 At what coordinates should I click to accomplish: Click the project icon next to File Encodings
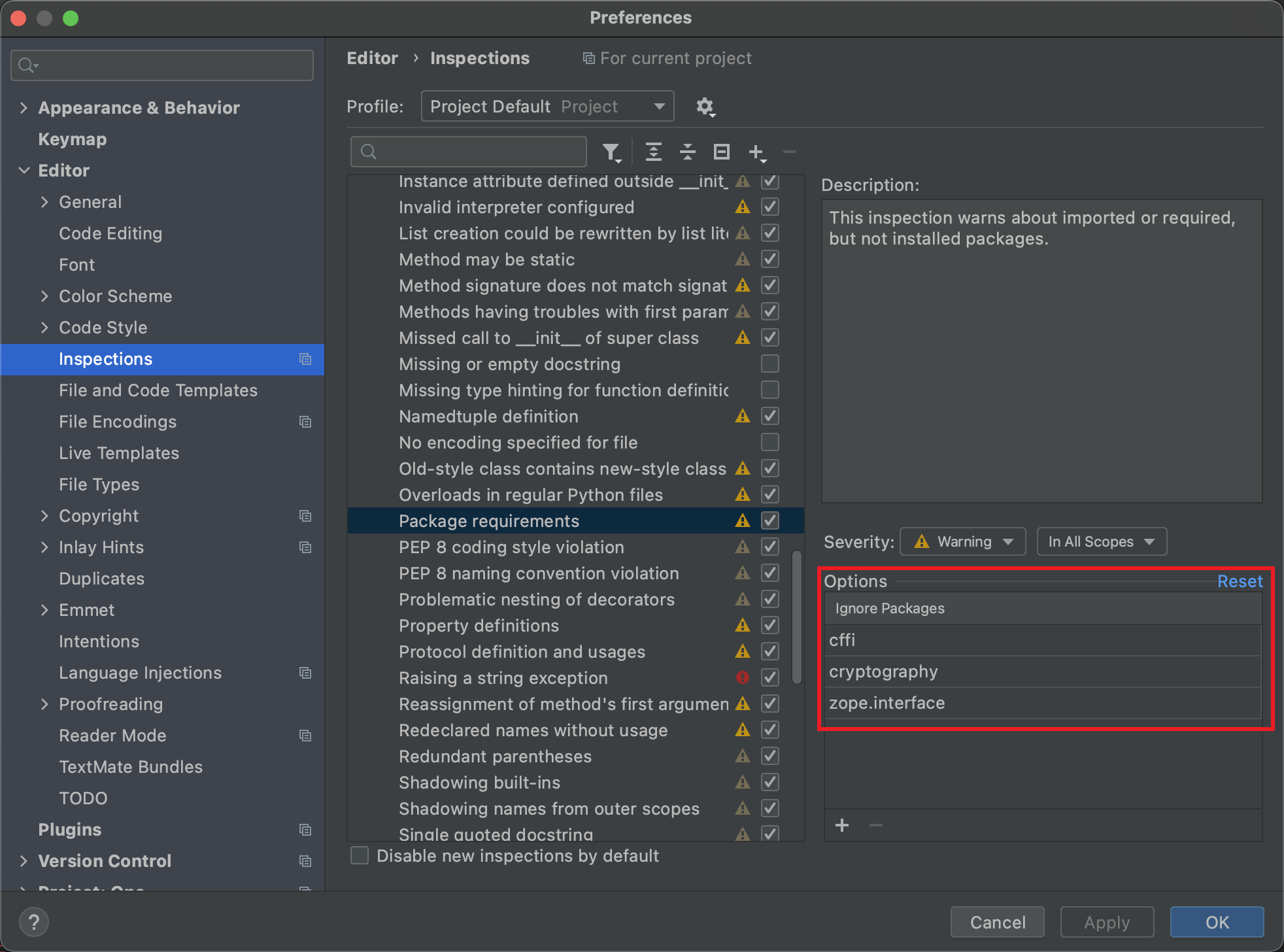click(305, 422)
